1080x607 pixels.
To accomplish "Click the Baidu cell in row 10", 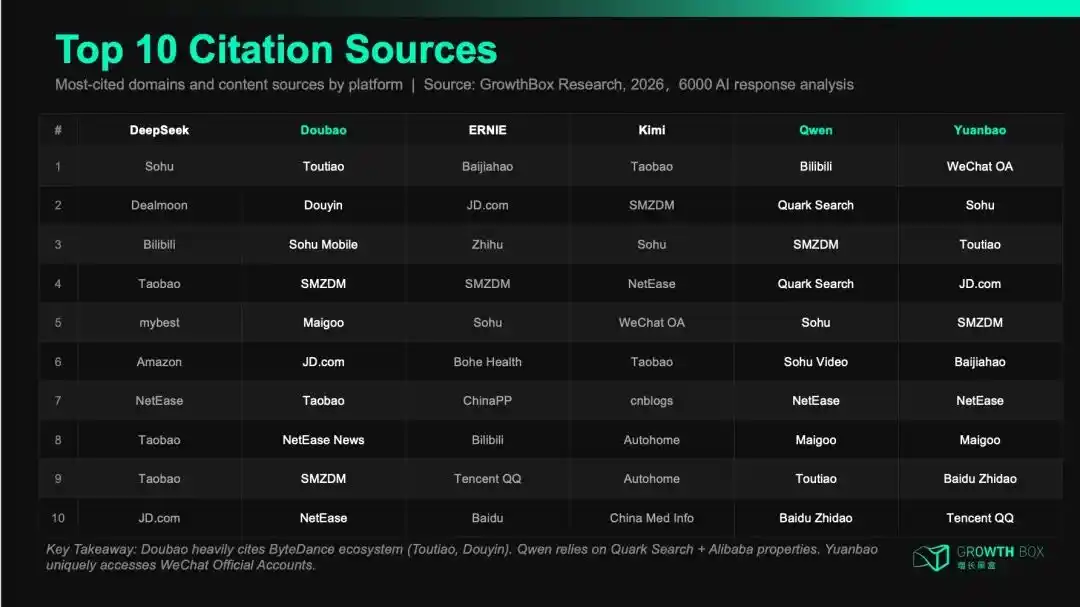I will [488, 518].
